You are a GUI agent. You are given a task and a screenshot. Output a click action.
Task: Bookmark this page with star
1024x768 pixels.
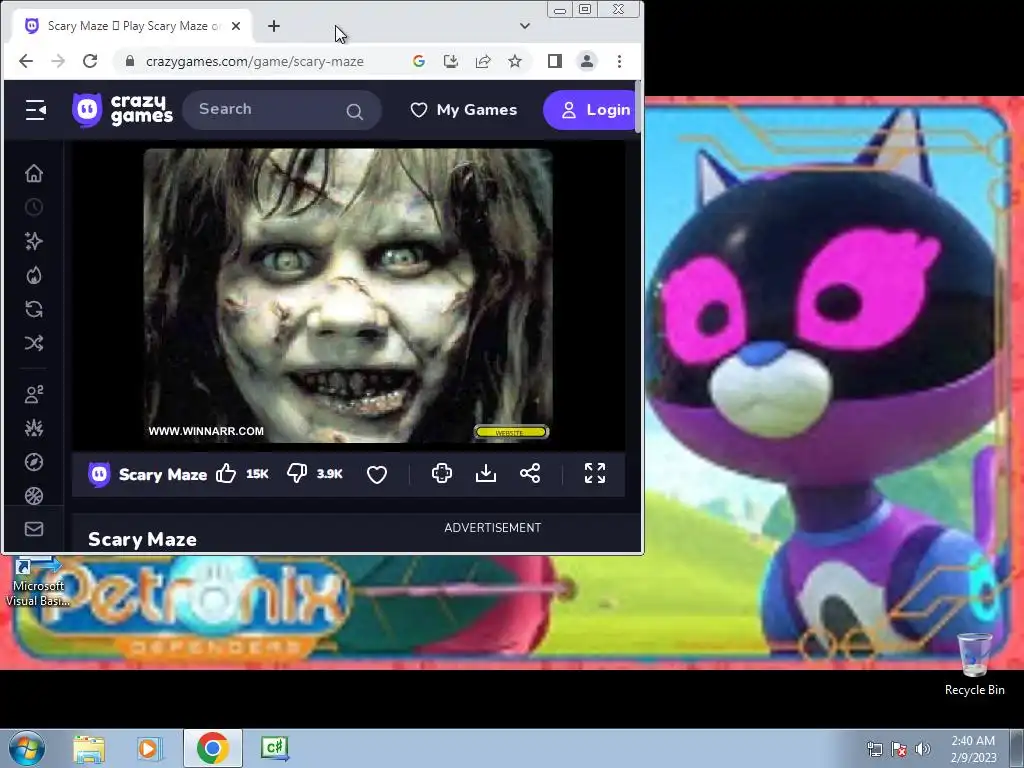click(515, 61)
